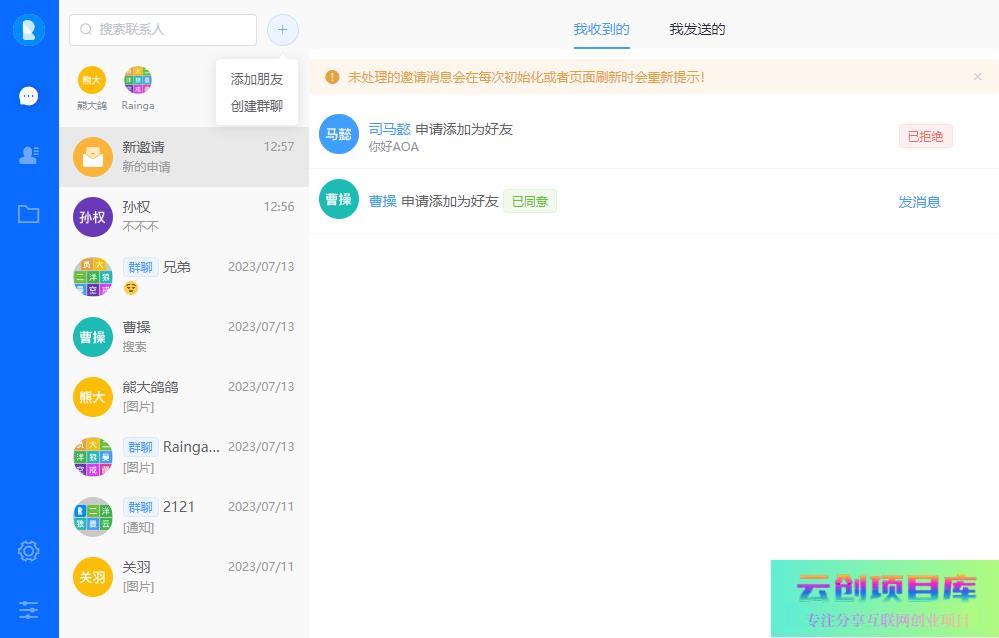
Task: Click the blue app logo icon
Action: [29, 30]
